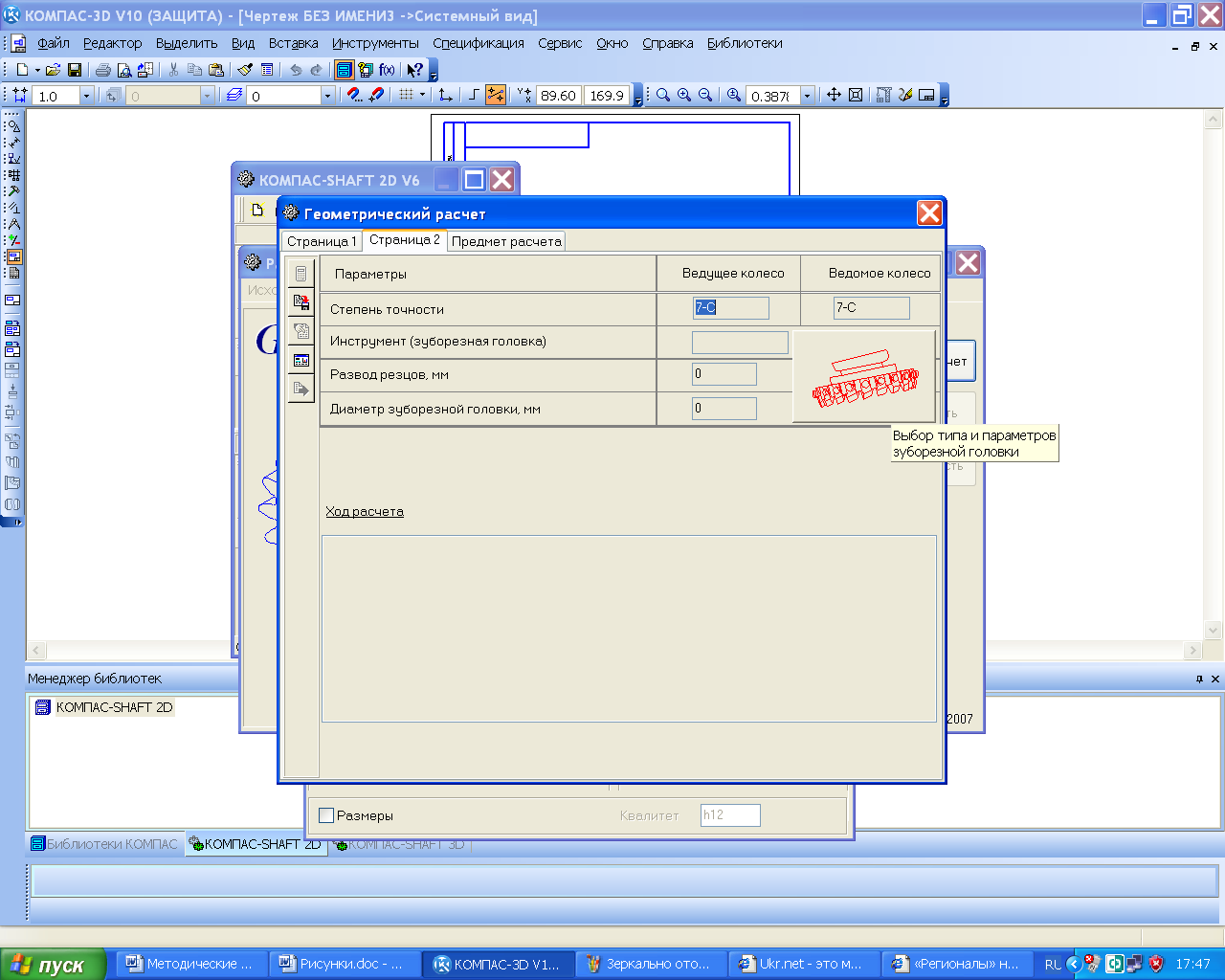The image size is (1225, 980).
Task: Click the Pan view crossed-arrows icon
Action: point(834,95)
